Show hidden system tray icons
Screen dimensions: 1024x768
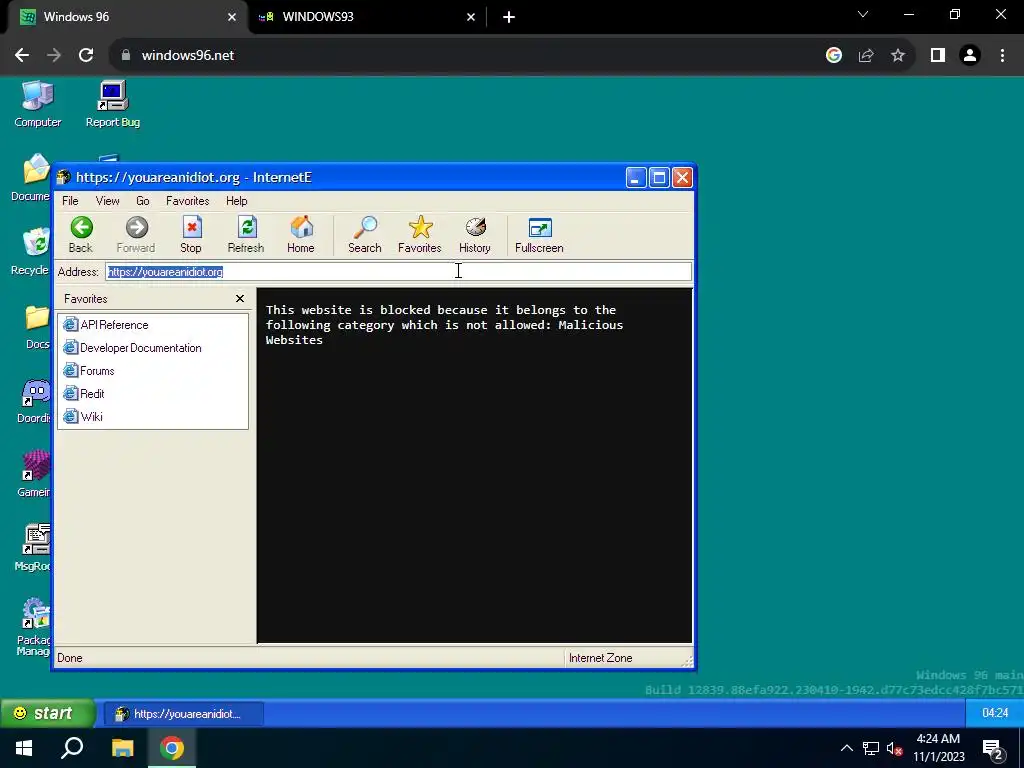[846, 748]
